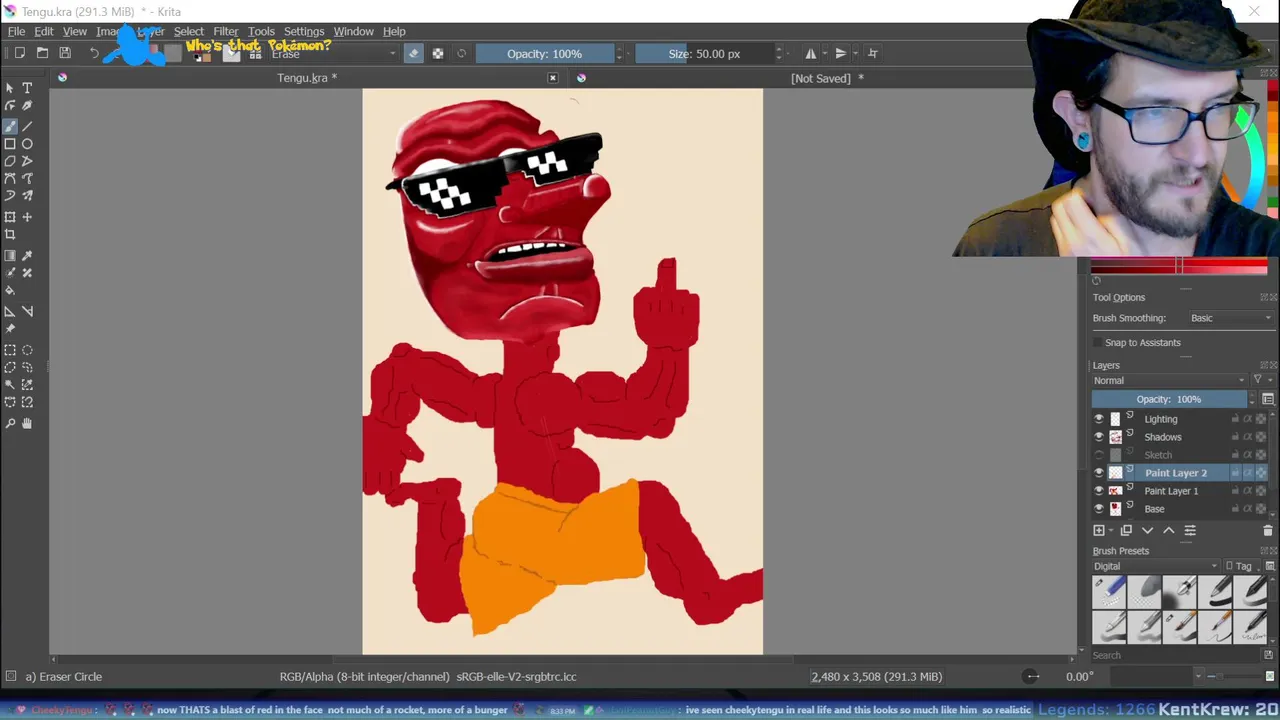
Task: Switch to the Tengu.kra document tab
Action: pos(307,78)
